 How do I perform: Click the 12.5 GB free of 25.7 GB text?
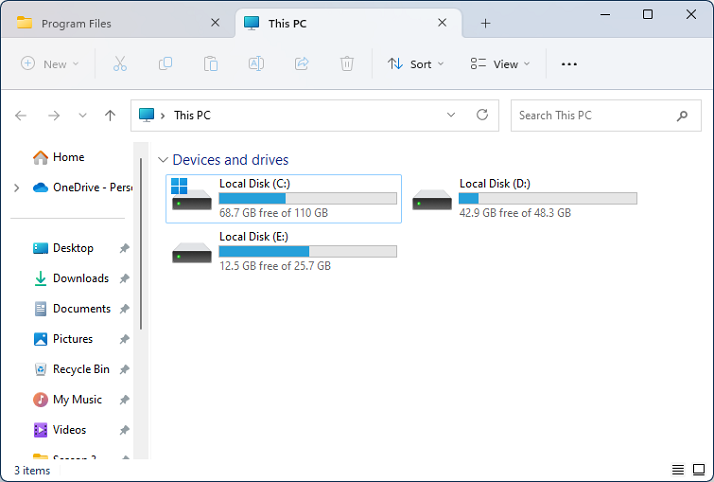point(275,266)
